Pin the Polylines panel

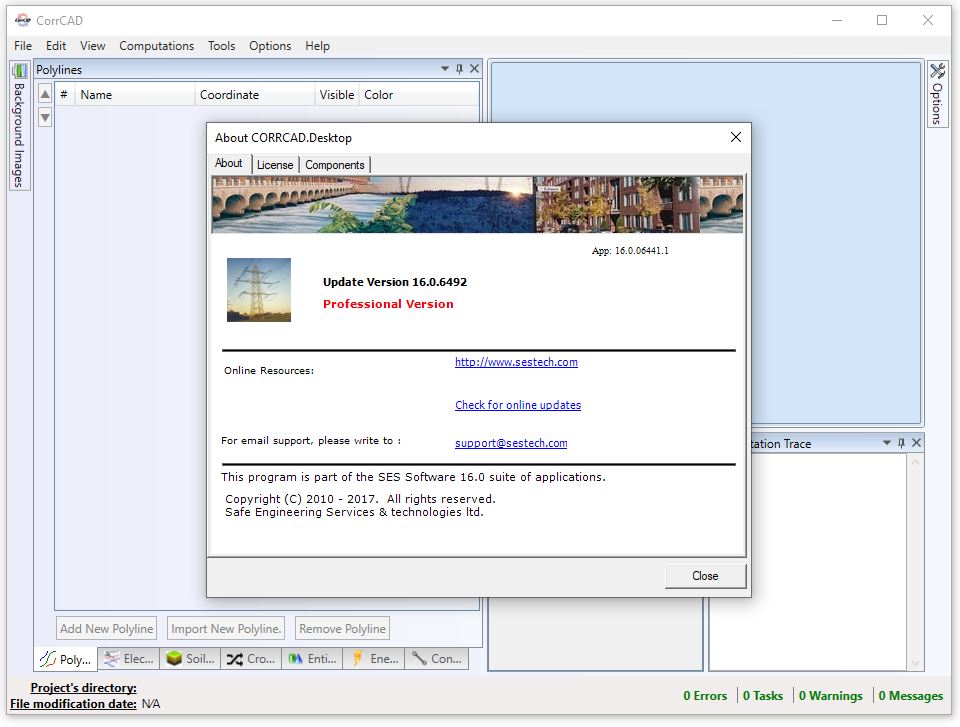460,69
